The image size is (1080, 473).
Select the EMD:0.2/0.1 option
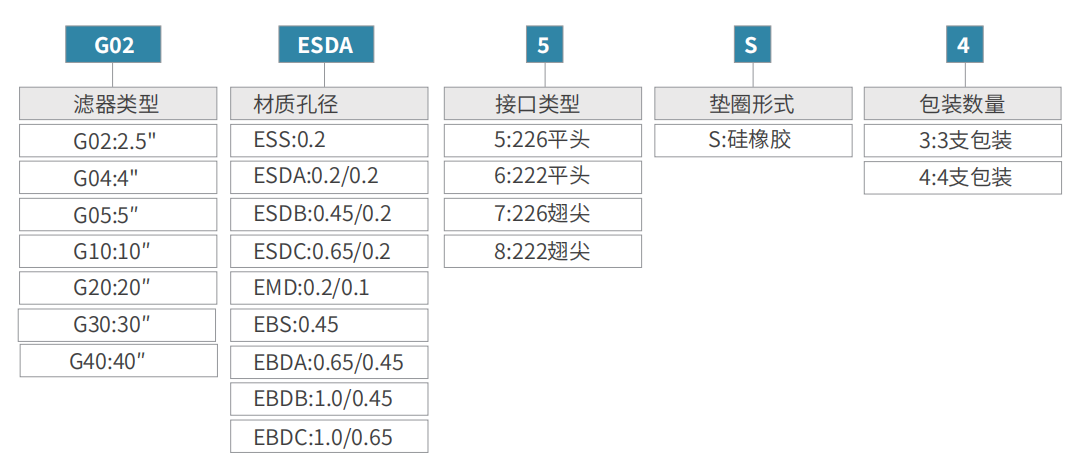328,288
